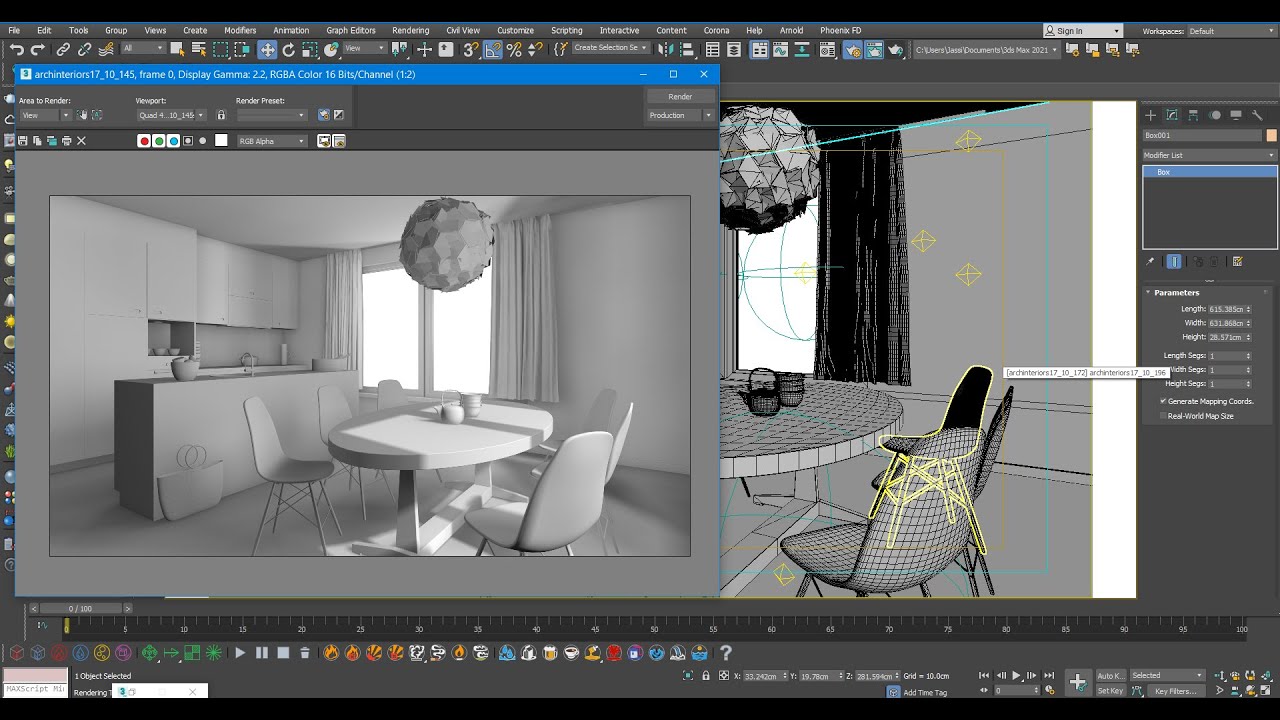Open the Utilities wrench panel icon
The height and width of the screenshot is (720, 1280).
click(1257, 116)
